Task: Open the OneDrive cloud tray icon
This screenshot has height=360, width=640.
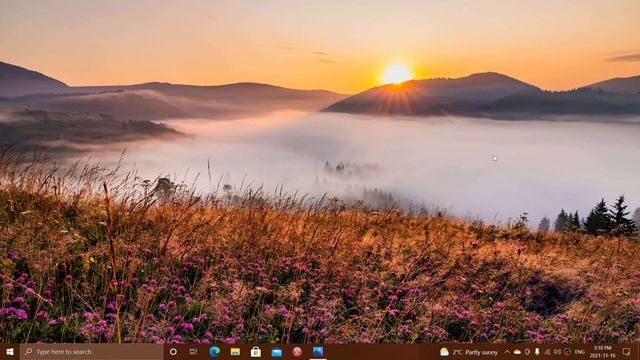Action: tap(517, 352)
